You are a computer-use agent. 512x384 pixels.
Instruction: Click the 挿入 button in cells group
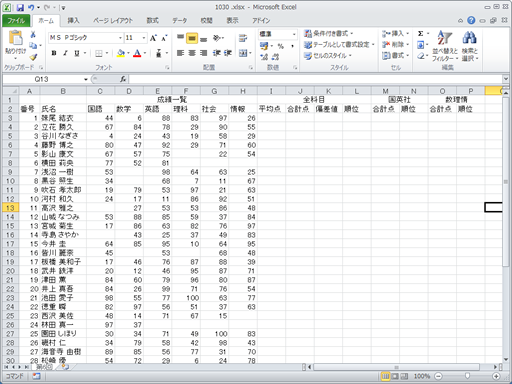395,34
